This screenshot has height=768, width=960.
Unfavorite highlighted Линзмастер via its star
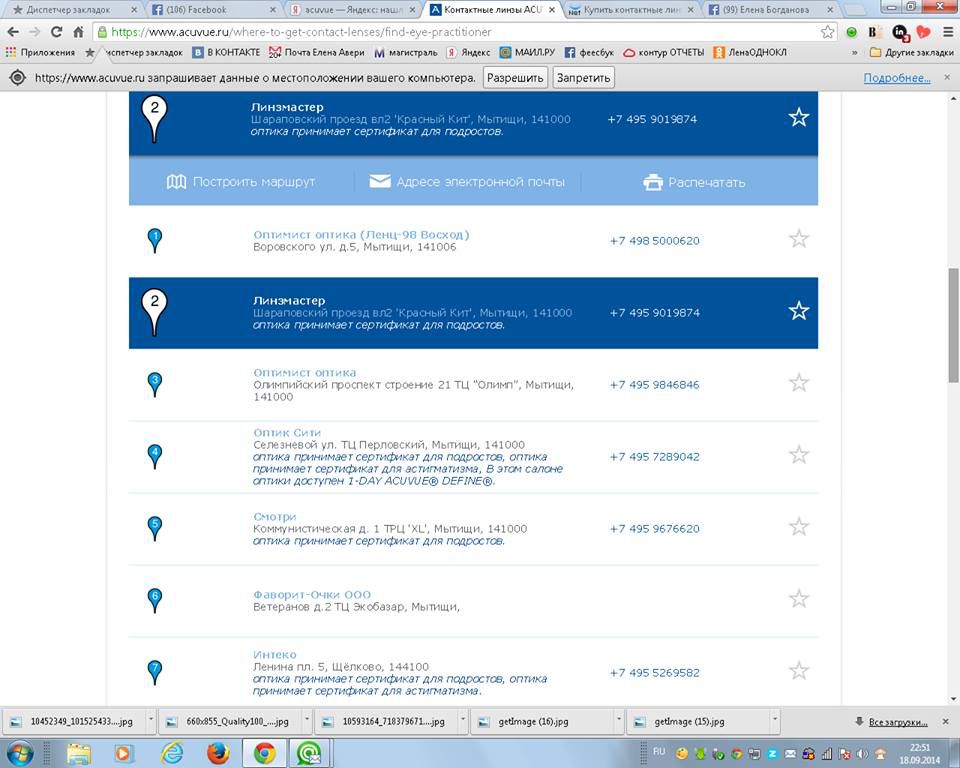(x=798, y=311)
